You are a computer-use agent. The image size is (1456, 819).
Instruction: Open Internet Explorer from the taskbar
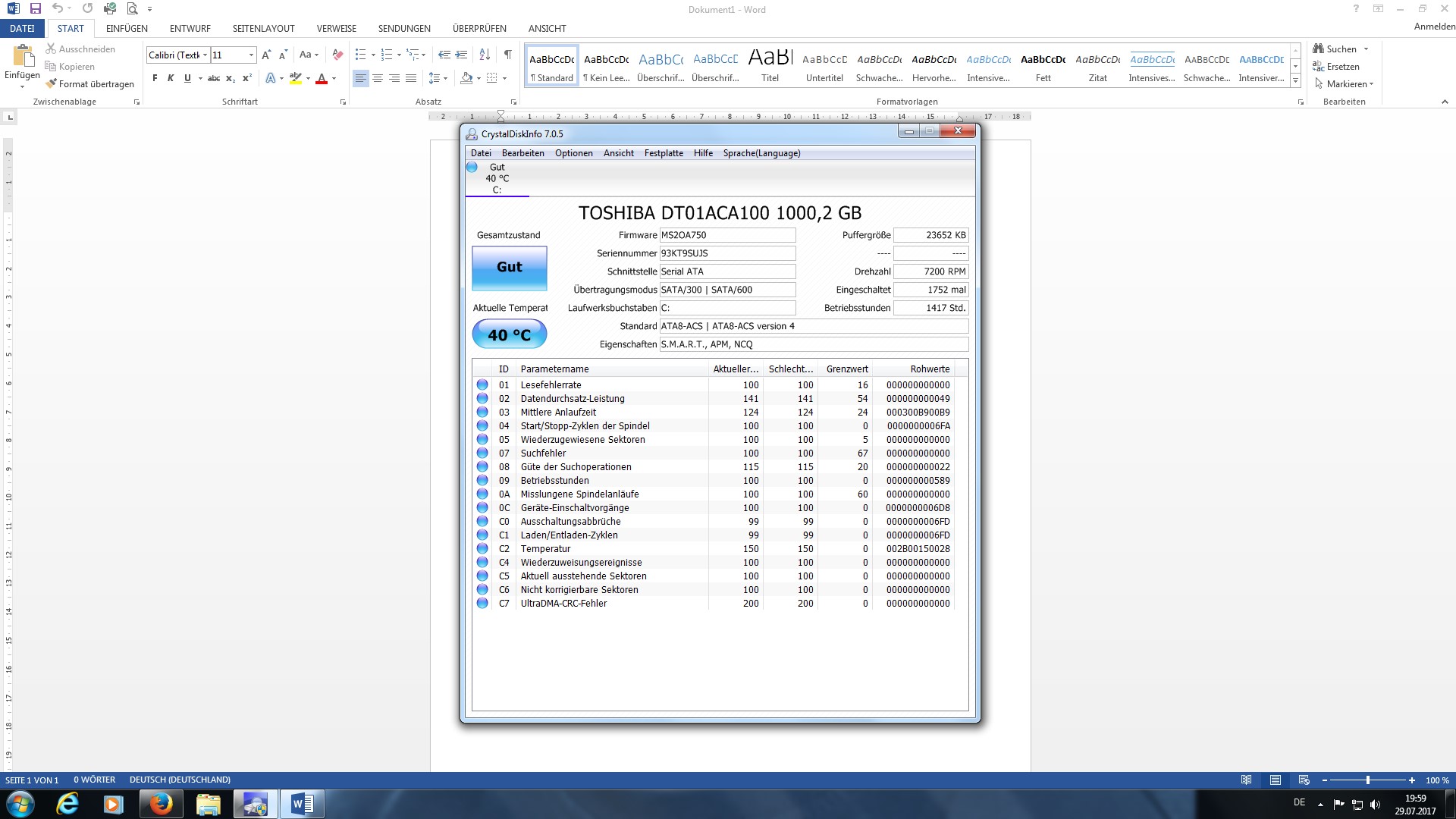click(x=68, y=804)
